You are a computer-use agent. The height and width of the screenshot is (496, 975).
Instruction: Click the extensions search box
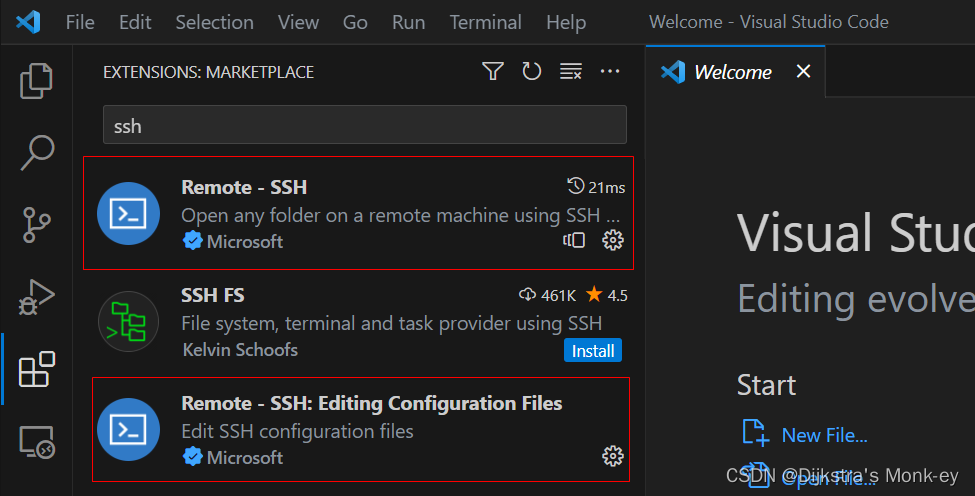pos(364,126)
